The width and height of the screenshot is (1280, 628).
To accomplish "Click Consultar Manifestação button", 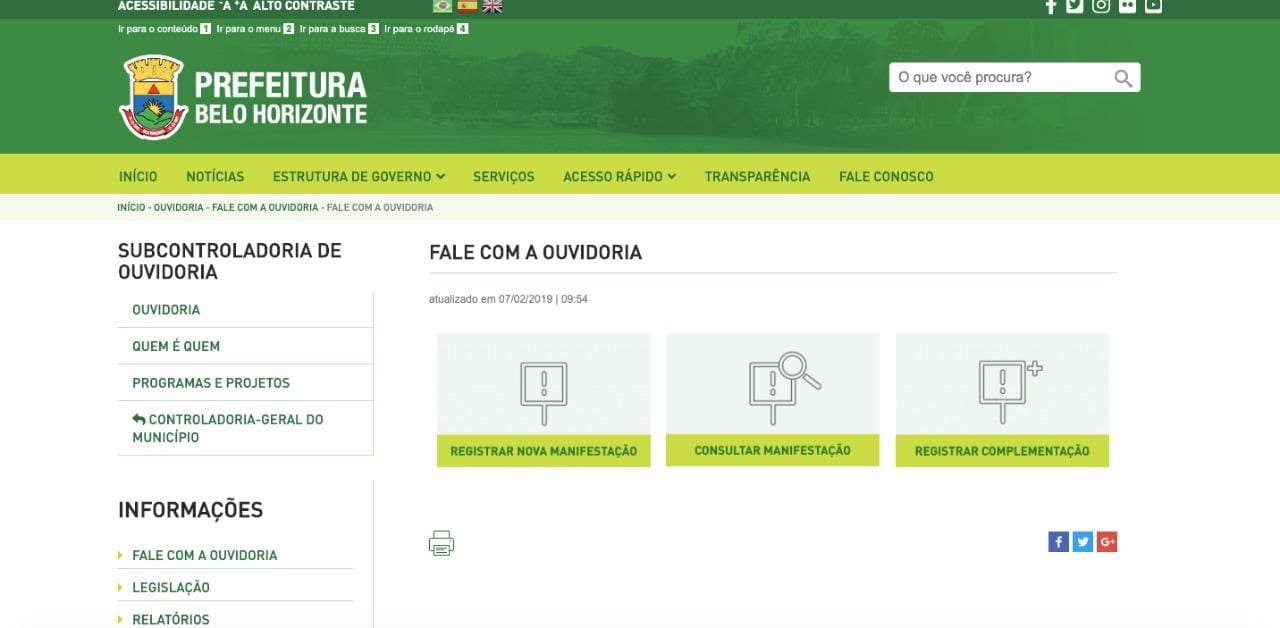I will click(773, 450).
